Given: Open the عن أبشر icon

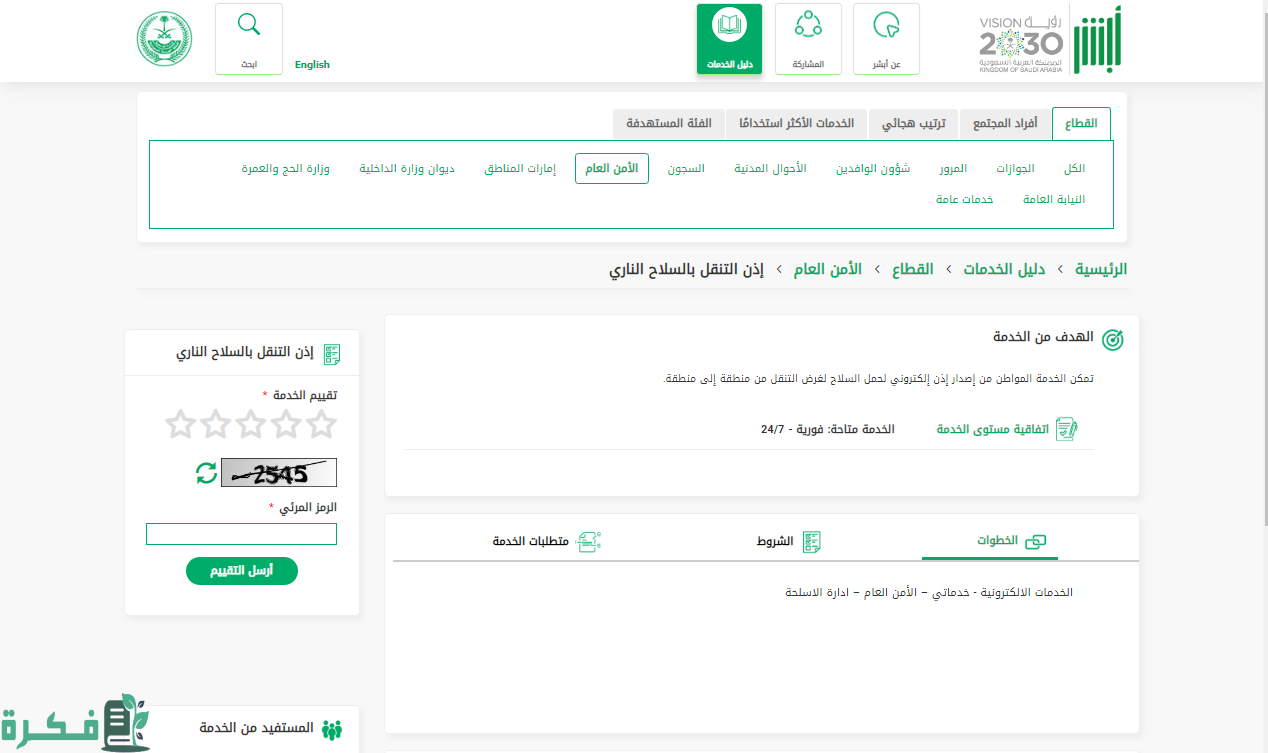Looking at the screenshot, I should click(x=885, y=26).
